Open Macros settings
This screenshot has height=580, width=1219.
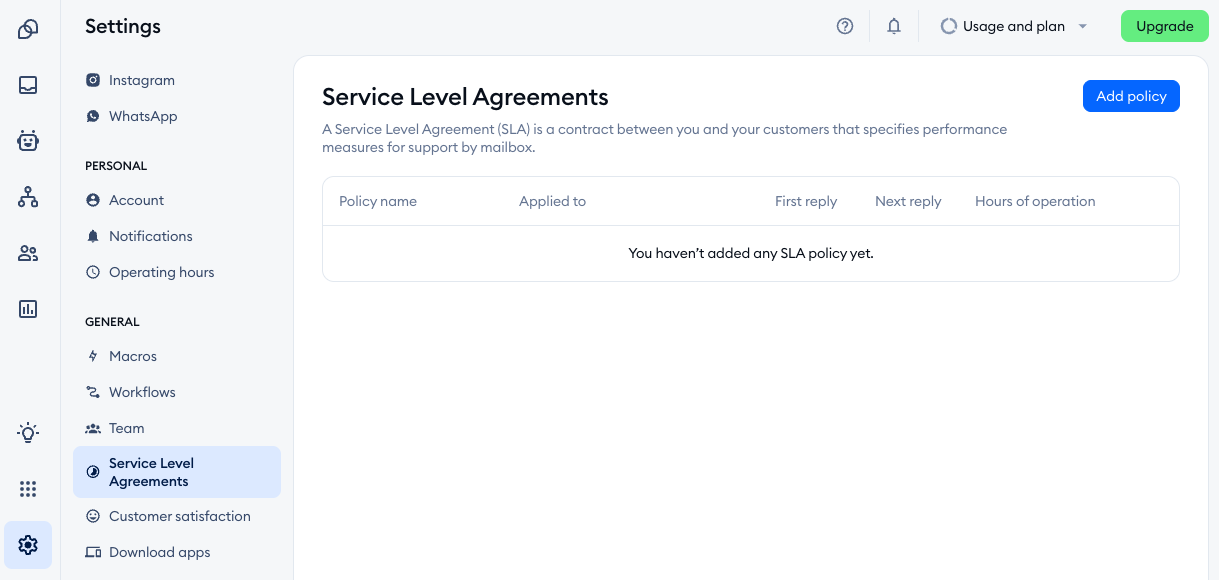(132, 356)
